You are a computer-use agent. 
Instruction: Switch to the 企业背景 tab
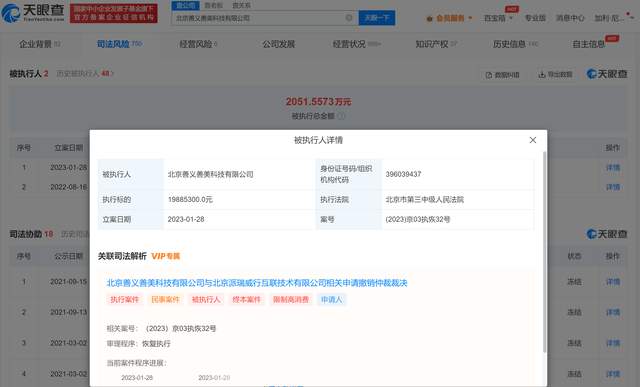[x=39, y=44]
